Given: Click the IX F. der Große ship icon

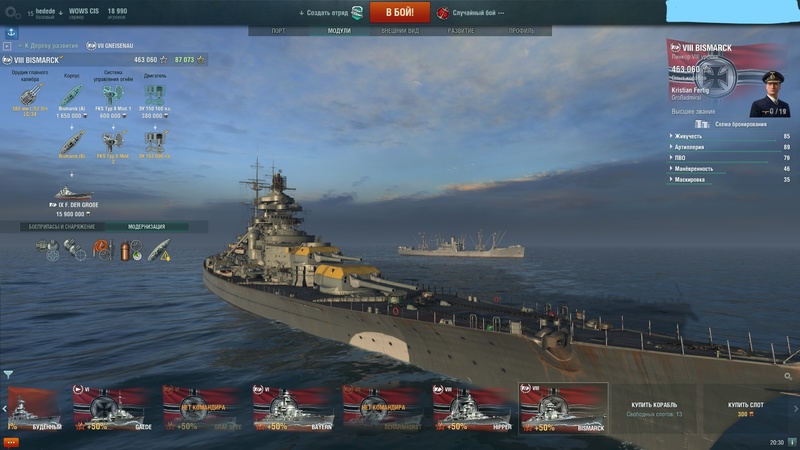Looking at the screenshot, I should point(73,193).
